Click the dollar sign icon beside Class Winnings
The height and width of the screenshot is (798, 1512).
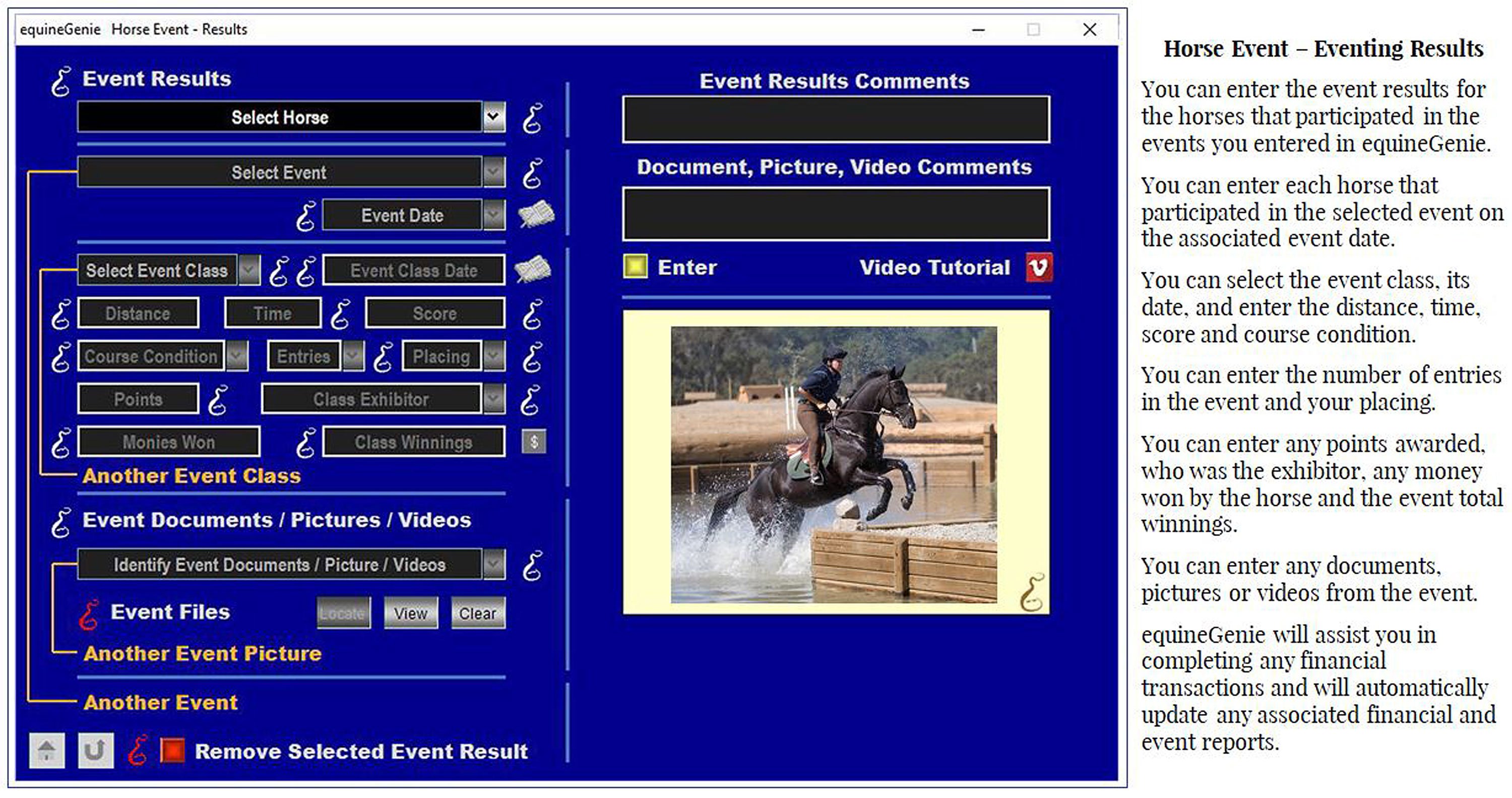pyautogui.click(x=535, y=442)
